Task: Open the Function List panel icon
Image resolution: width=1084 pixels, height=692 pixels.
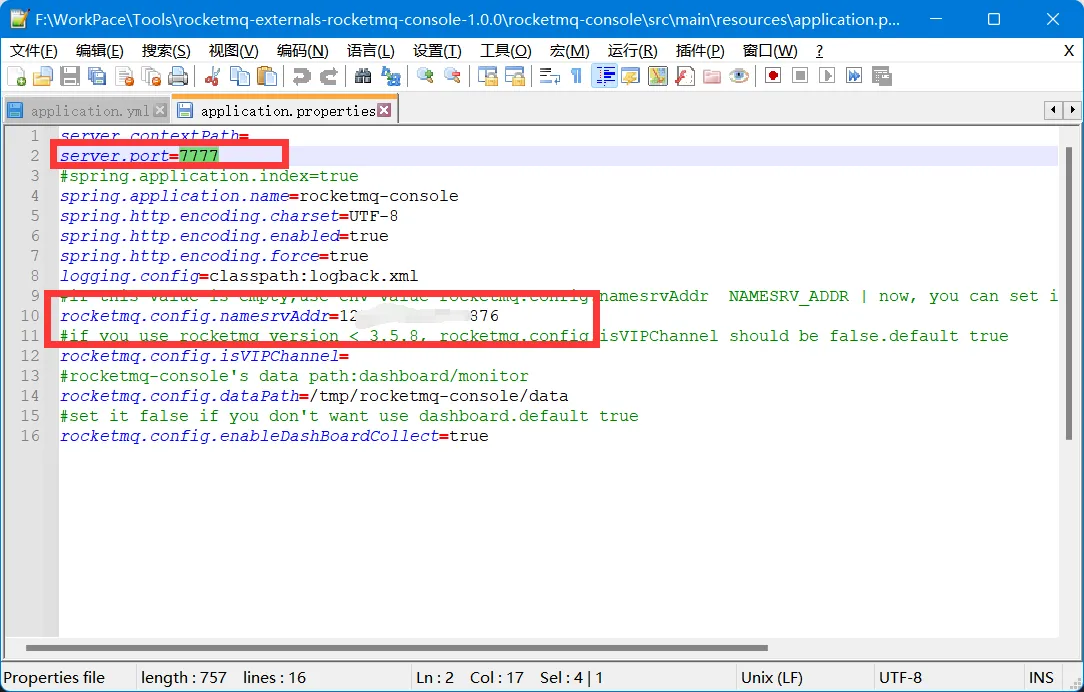Action: pyautogui.click(x=684, y=76)
